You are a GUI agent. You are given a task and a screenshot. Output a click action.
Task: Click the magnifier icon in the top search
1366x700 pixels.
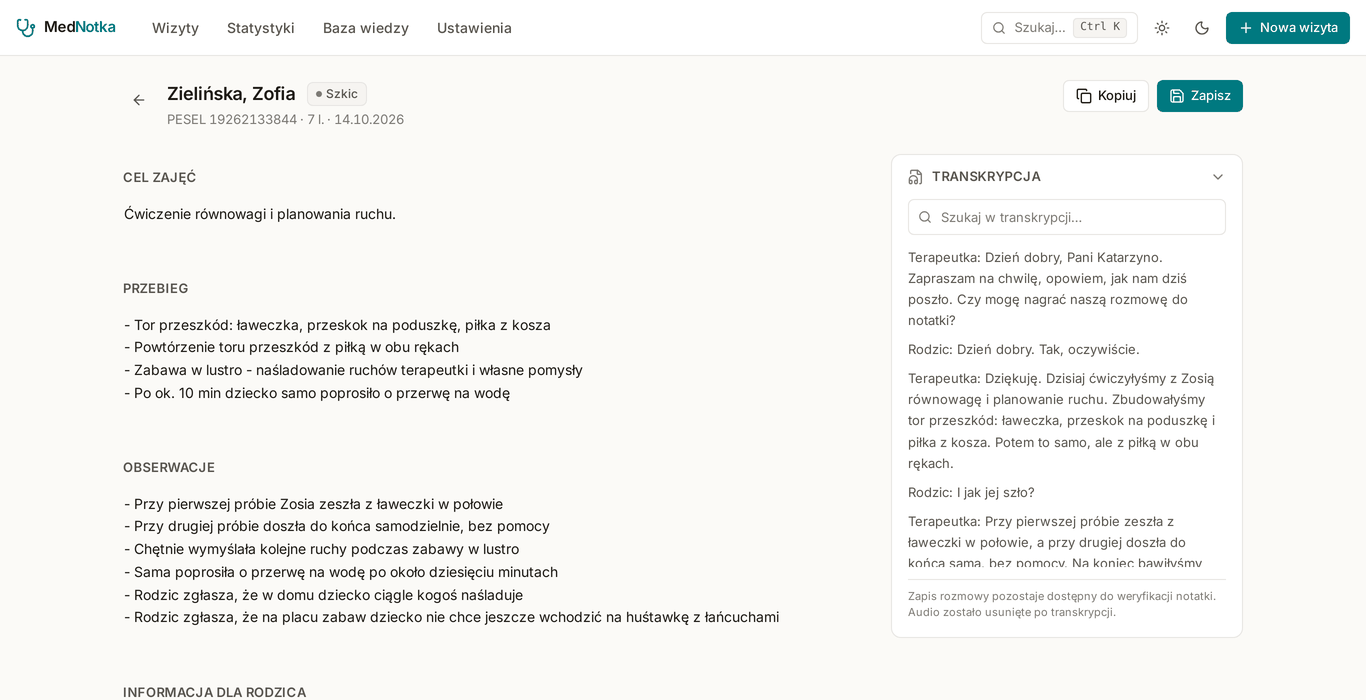(x=999, y=28)
